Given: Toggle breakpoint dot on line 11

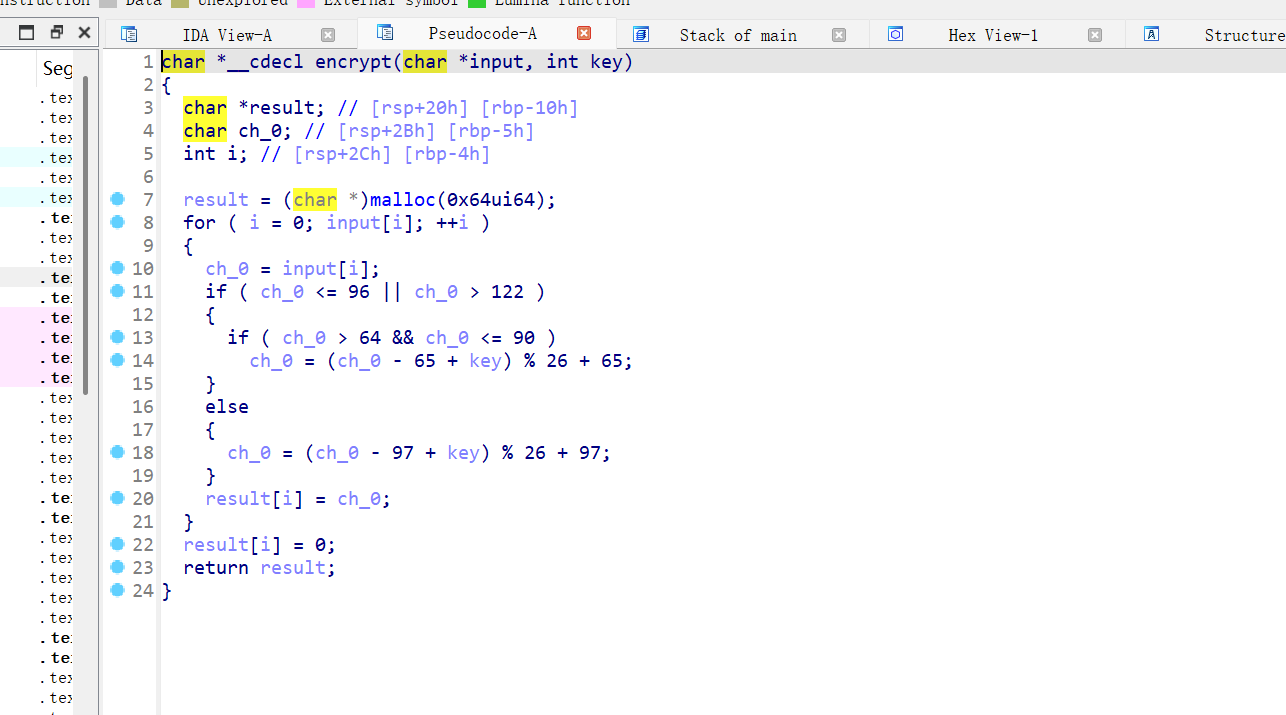Looking at the screenshot, I should tap(118, 291).
